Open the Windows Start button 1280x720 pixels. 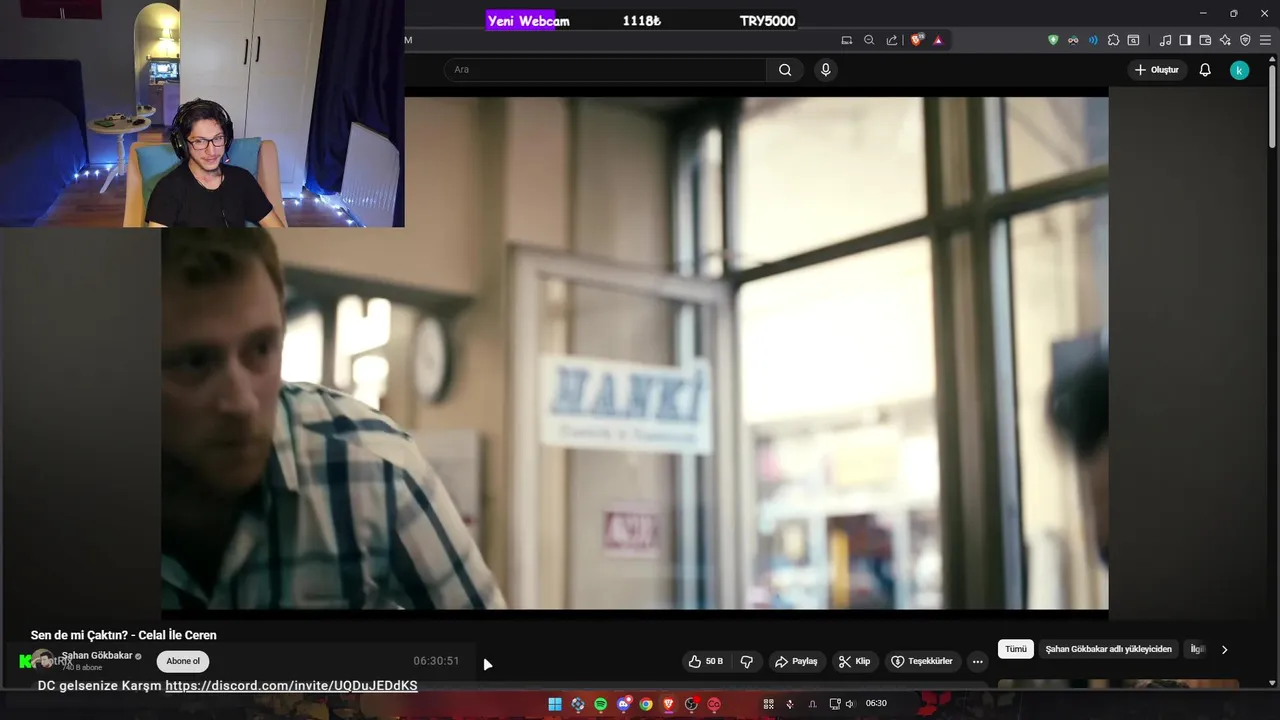554,704
